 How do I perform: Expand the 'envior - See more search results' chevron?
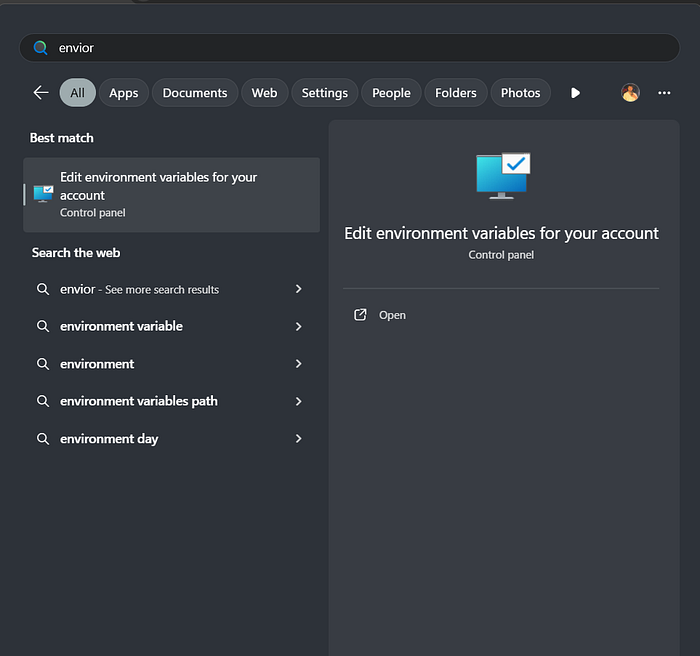(299, 289)
